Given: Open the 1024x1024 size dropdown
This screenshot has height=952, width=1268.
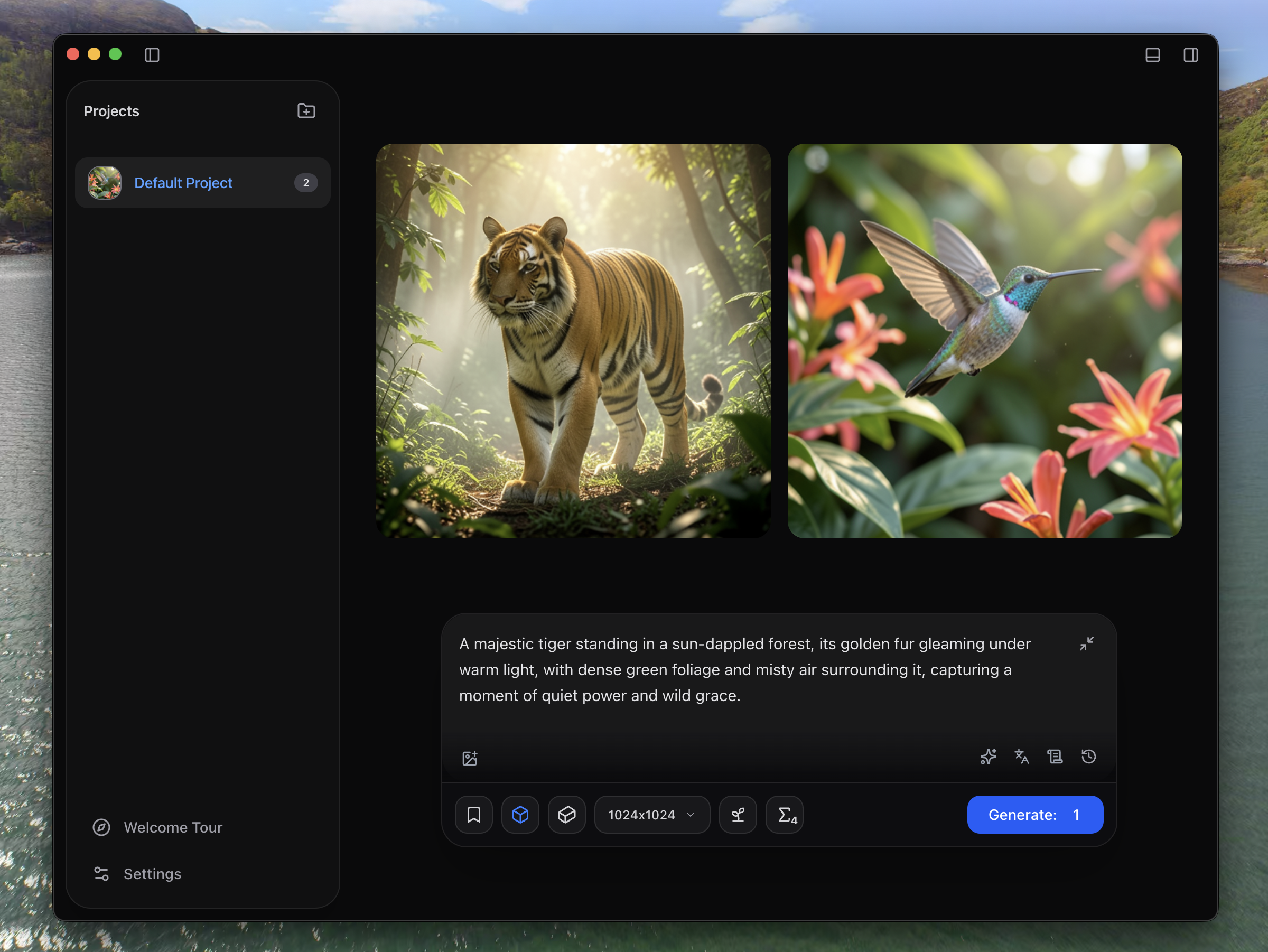Looking at the screenshot, I should tap(652, 815).
